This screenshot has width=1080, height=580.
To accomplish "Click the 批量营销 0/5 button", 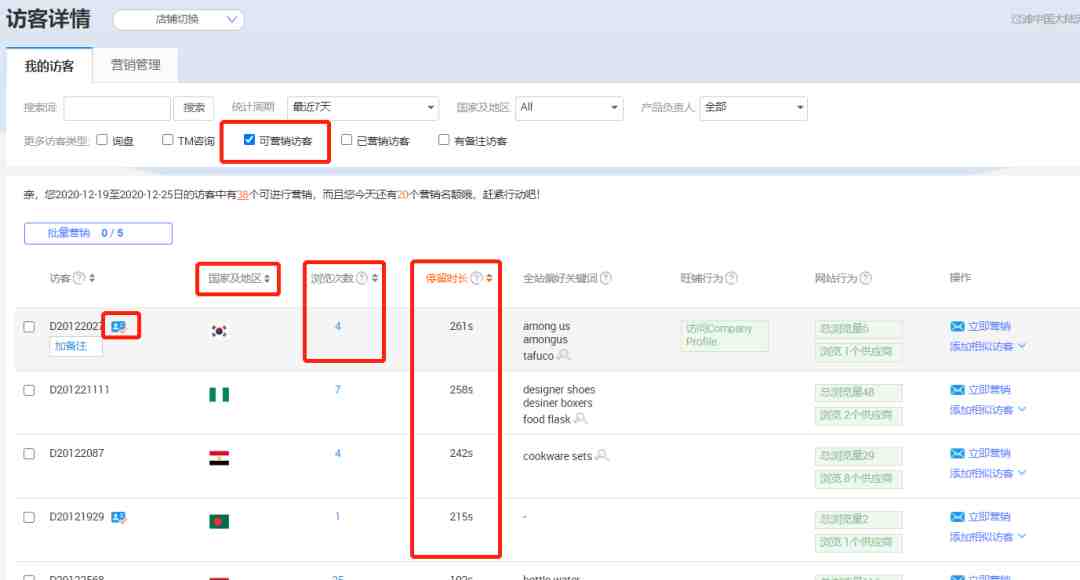I will [98, 234].
